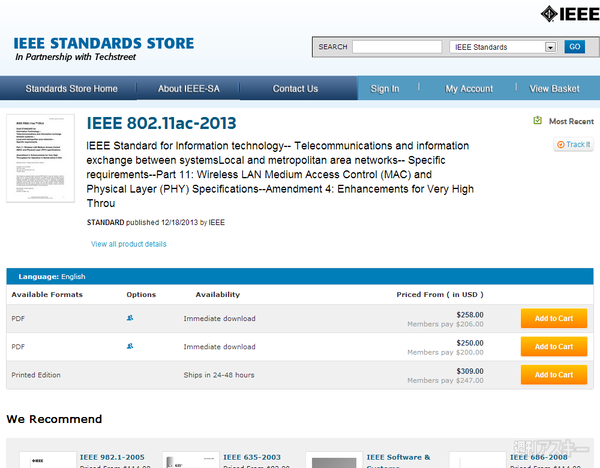The height and width of the screenshot is (468, 600).
Task: Add the $258.00 PDF to cart
Action: [x=554, y=318]
